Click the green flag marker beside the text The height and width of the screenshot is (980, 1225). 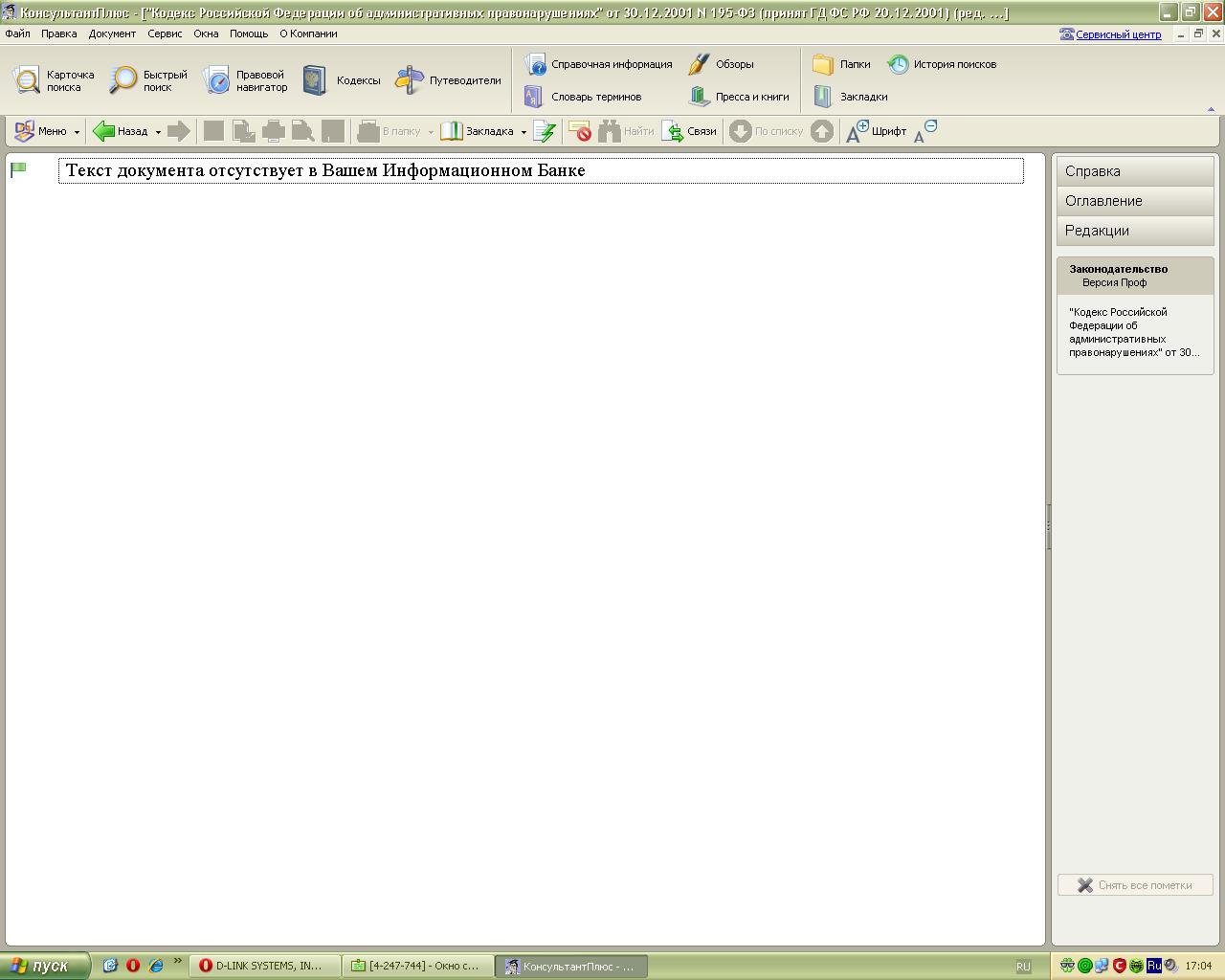18,169
